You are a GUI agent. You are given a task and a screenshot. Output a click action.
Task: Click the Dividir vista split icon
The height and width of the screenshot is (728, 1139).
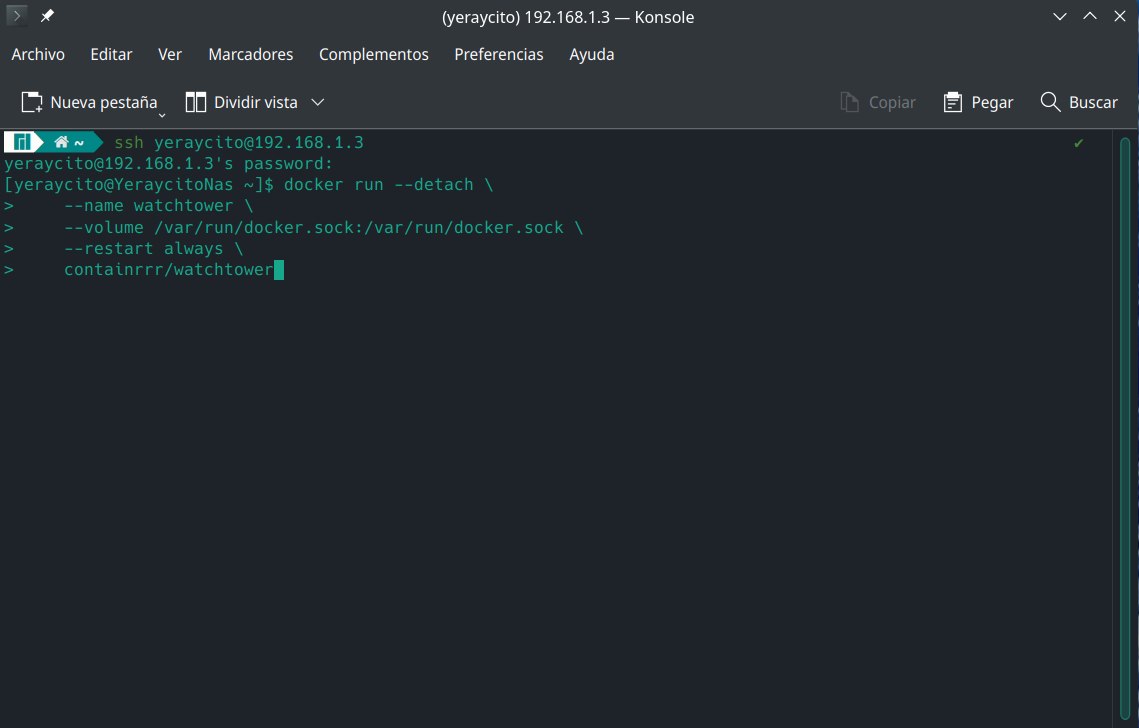point(196,102)
